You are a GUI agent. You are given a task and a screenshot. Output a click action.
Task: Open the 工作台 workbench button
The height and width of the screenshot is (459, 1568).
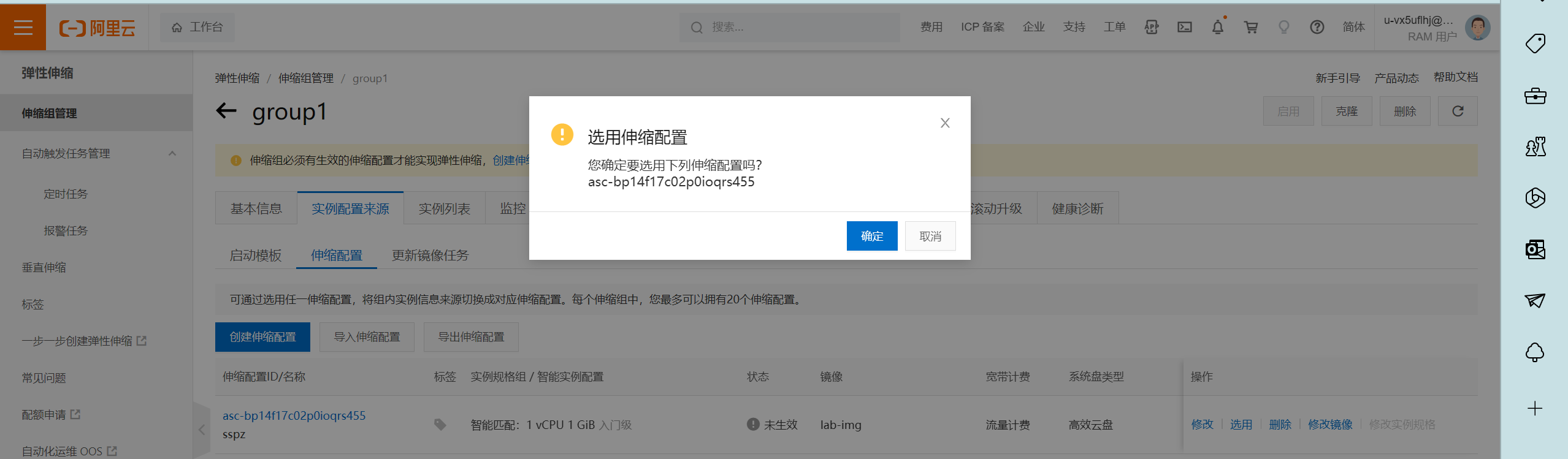pos(197,28)
